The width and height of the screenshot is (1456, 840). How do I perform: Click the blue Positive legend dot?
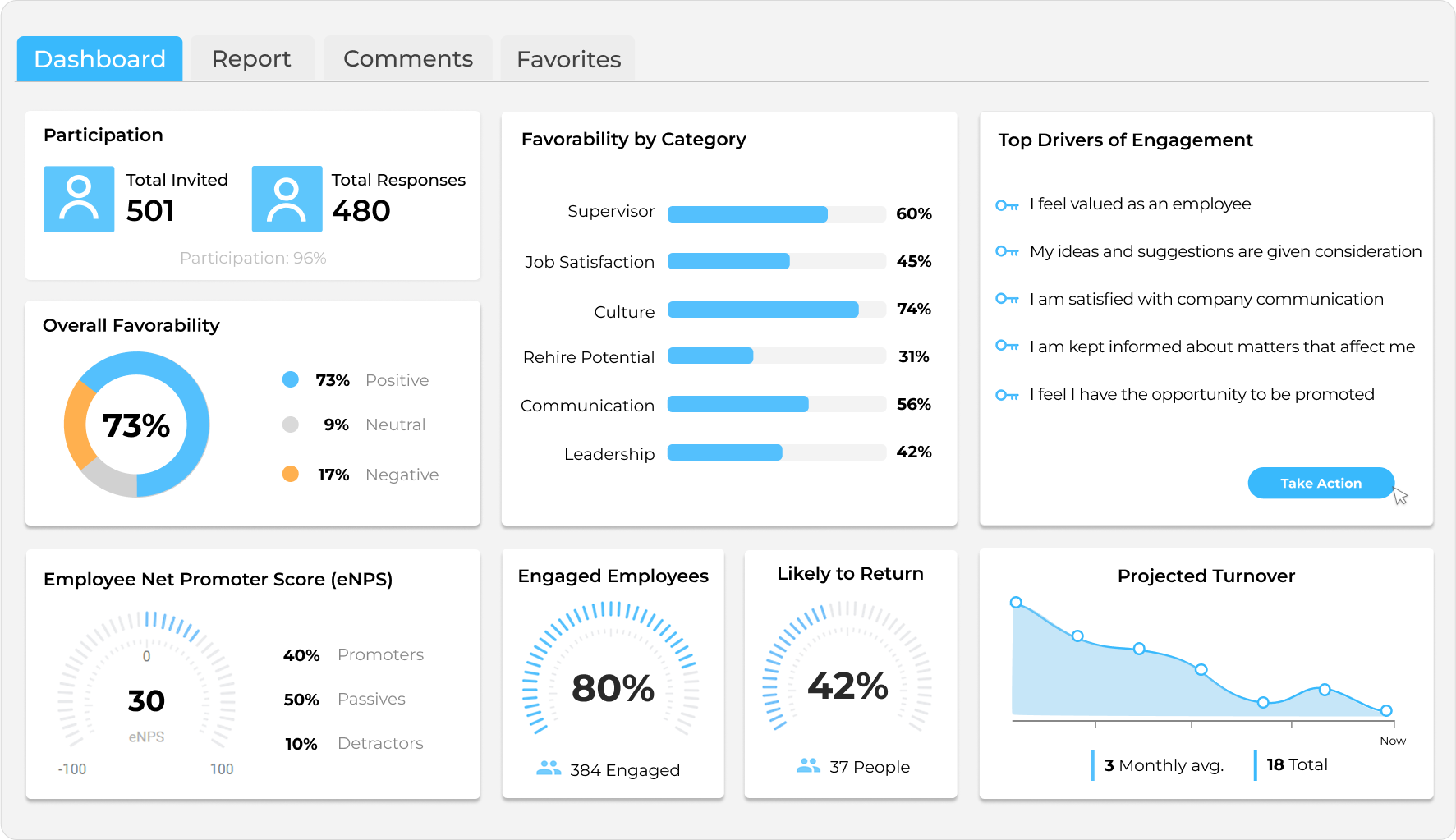click(291, 379)
